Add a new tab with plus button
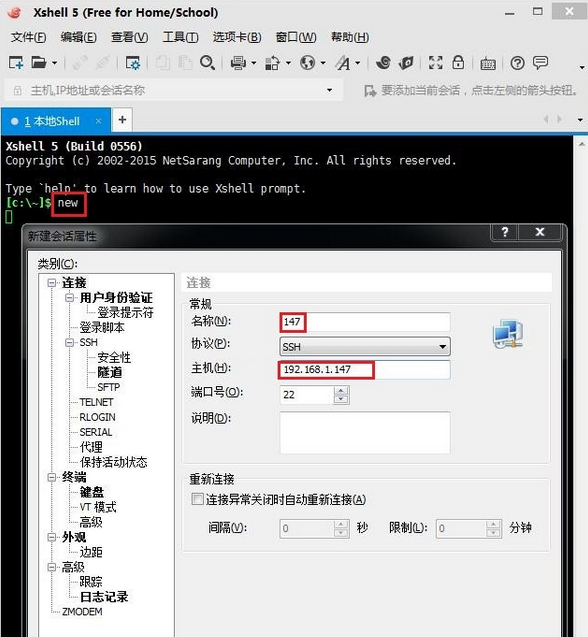 122,120
